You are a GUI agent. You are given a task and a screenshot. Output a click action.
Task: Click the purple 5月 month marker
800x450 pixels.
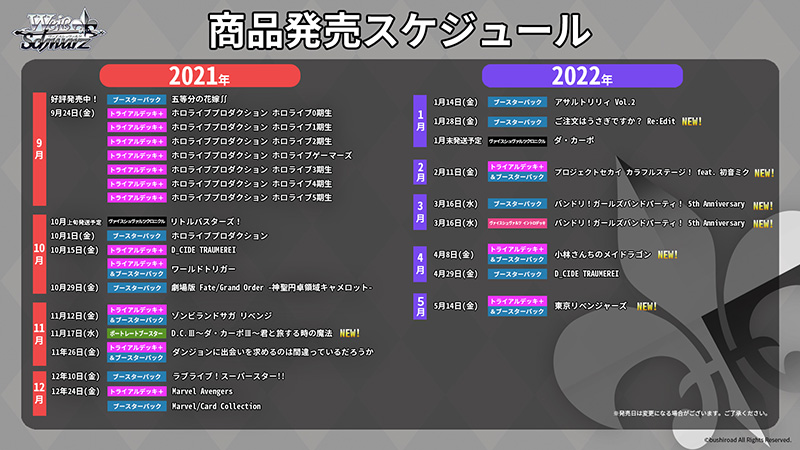coord(420,307)
